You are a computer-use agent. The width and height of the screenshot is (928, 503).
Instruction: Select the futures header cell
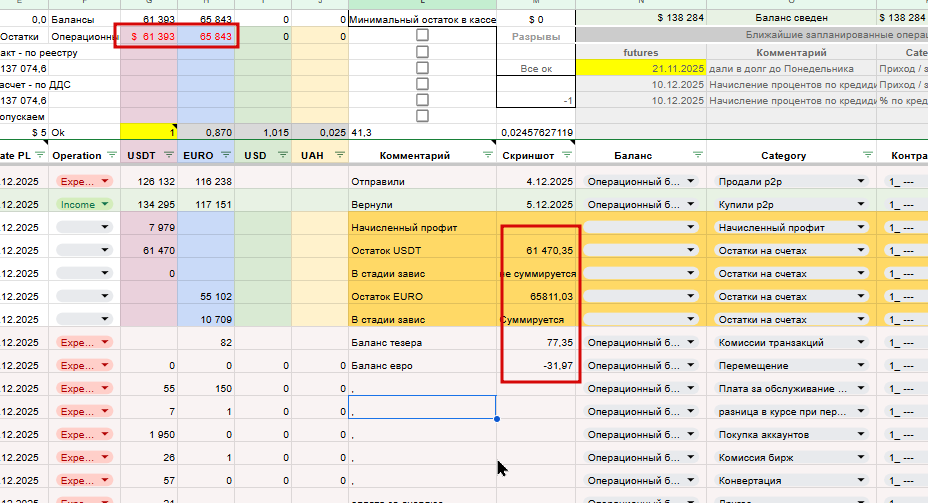coord(641,53)
